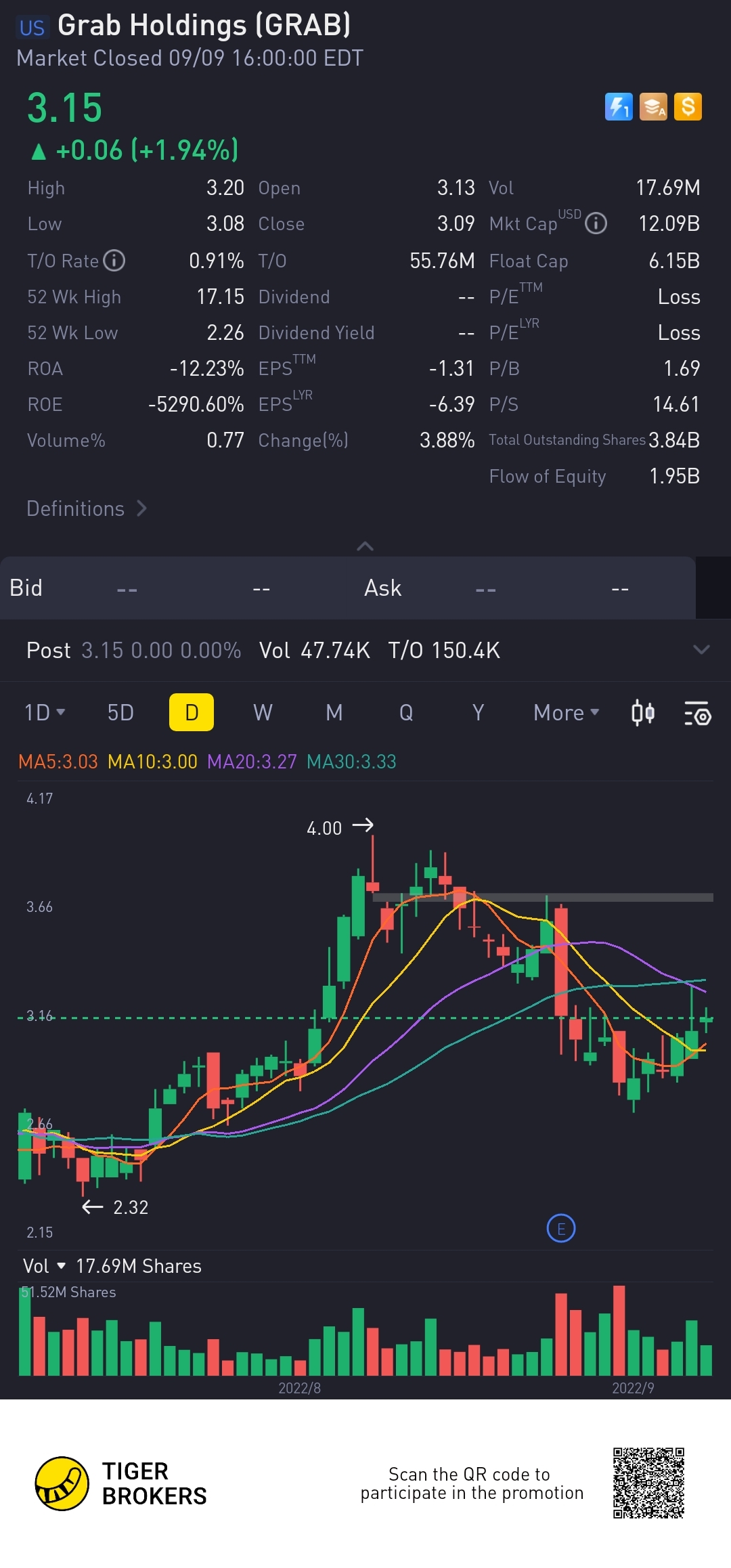Tap the Ask label in quote bar
The image size is (731, 1568).
pos(382,588)
